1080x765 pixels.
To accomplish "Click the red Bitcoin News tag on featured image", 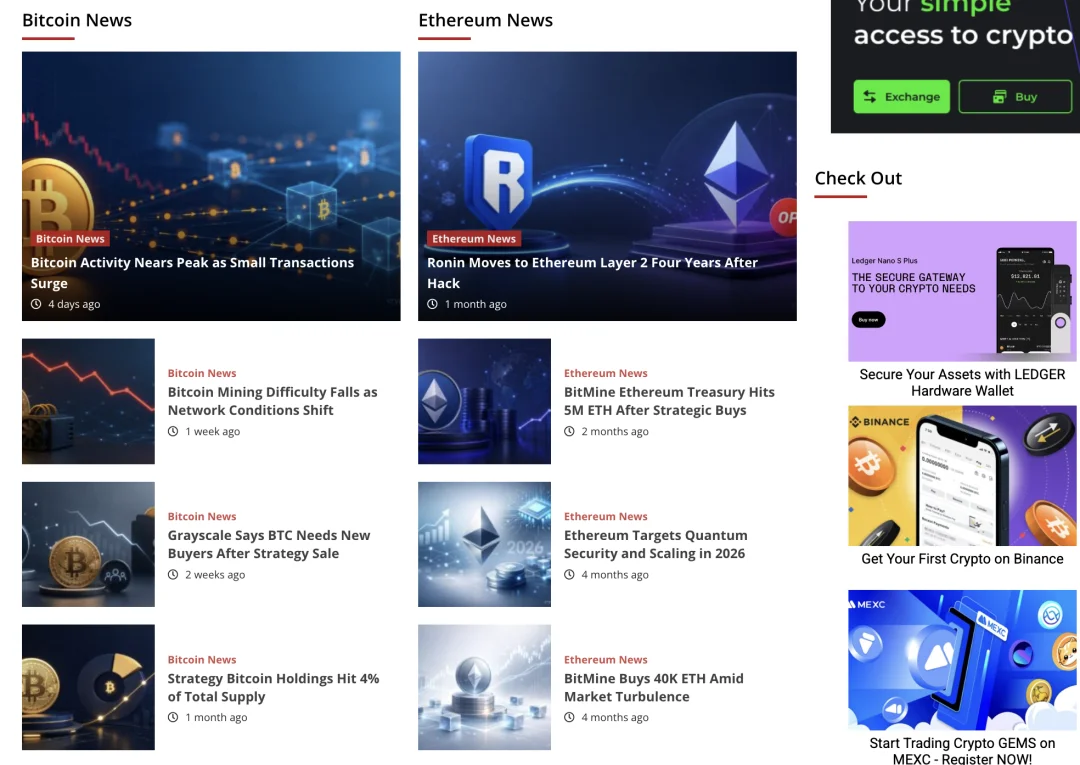I will tap(70, 238).
